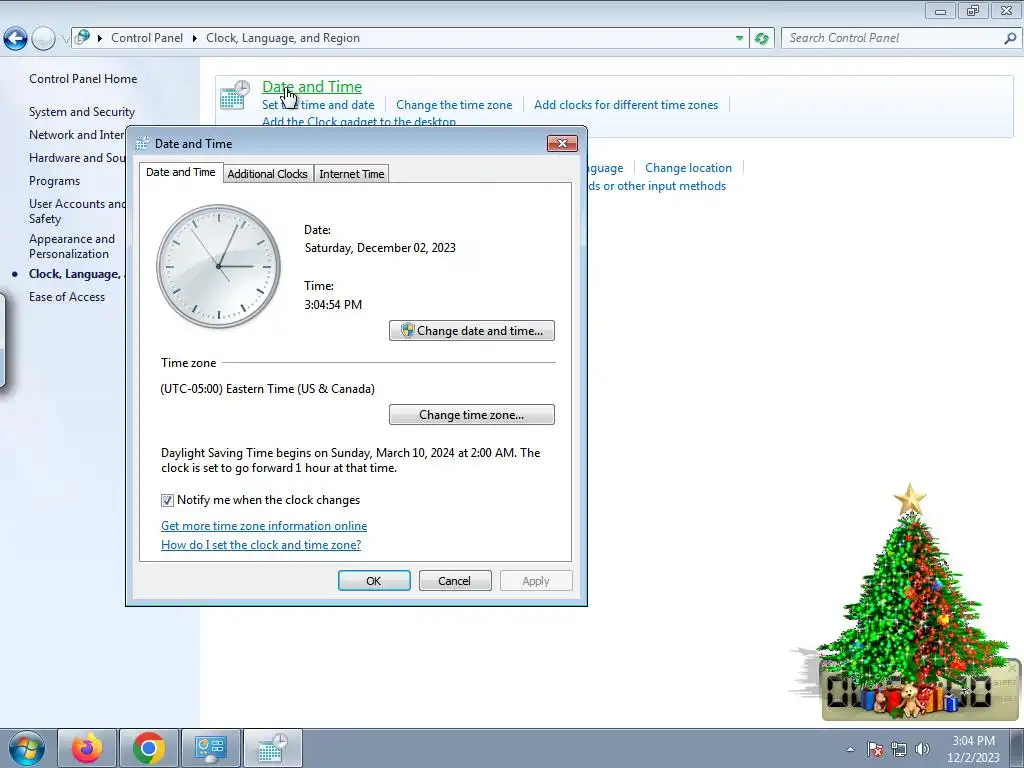Open the Windows Start menu
The width and height of the screenshot is (1024, 768).
(x=26, y=748)
